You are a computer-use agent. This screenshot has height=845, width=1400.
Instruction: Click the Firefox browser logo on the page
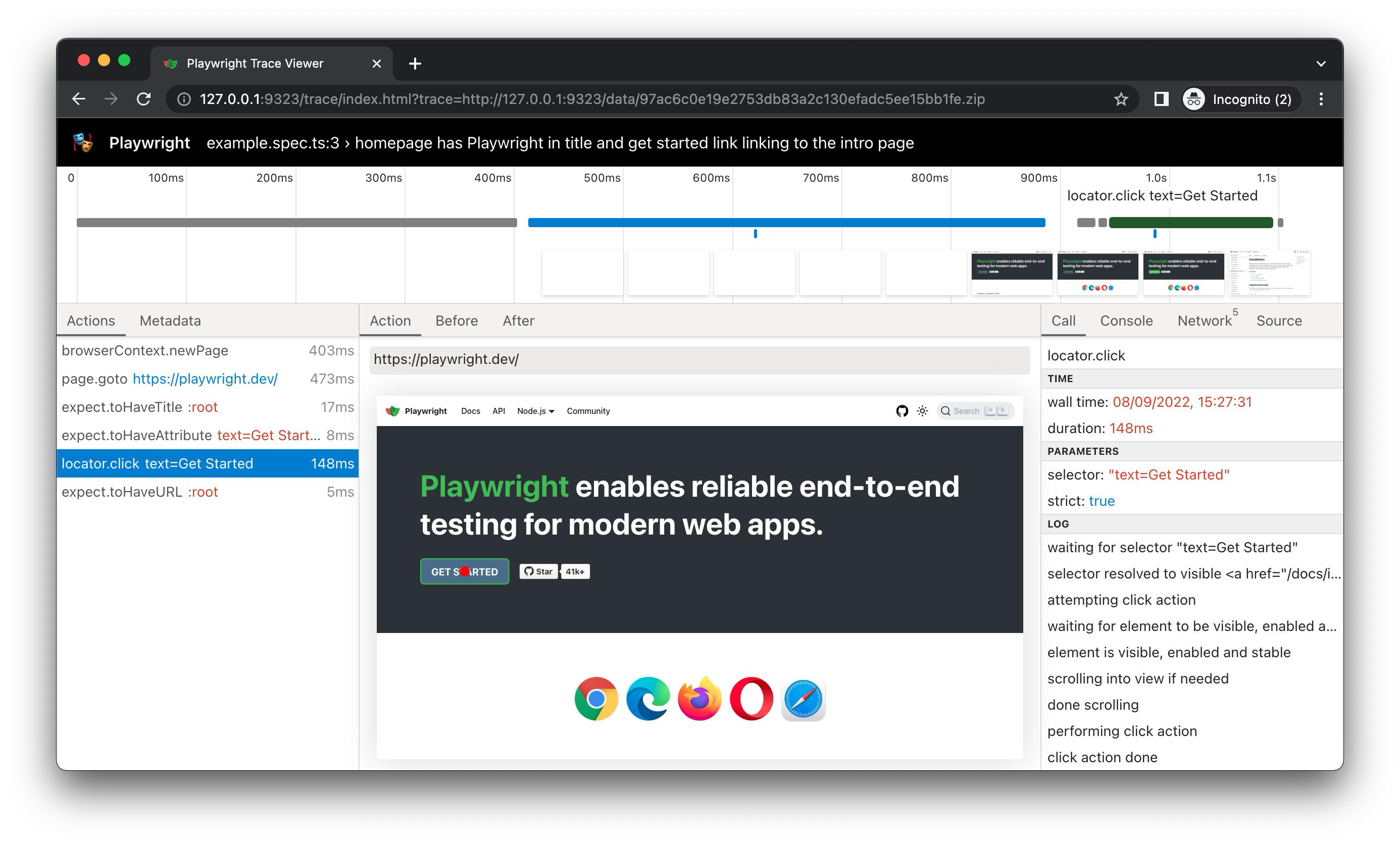tap(699, 700)
